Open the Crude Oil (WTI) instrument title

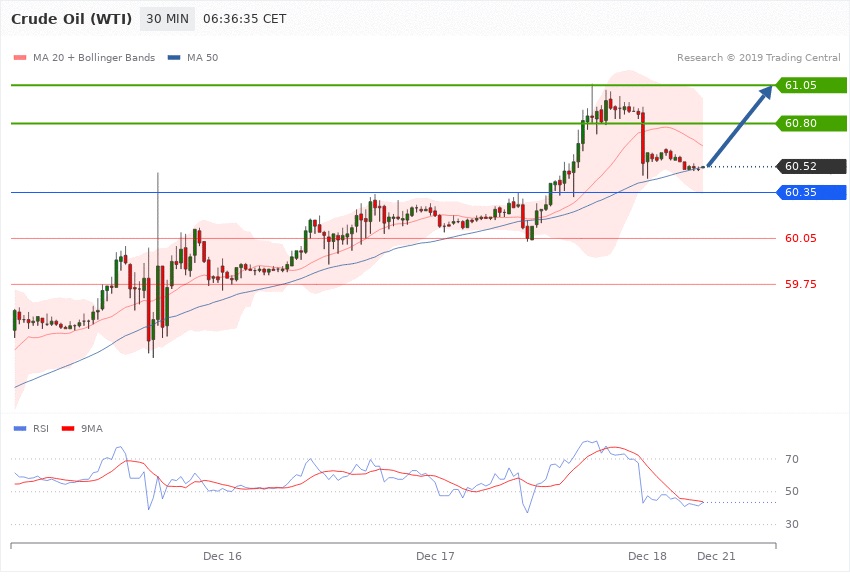click(x=69, y=19)
